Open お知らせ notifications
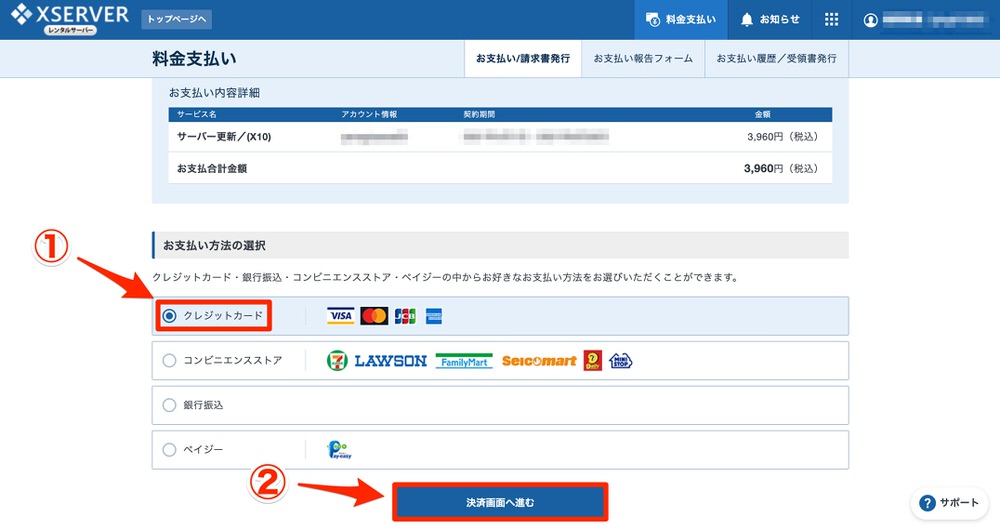 tap(769, 20)
